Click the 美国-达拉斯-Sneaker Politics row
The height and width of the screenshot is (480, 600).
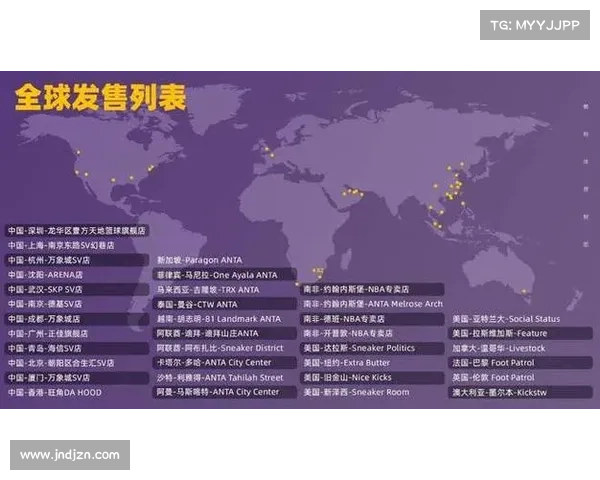[372, 348]
